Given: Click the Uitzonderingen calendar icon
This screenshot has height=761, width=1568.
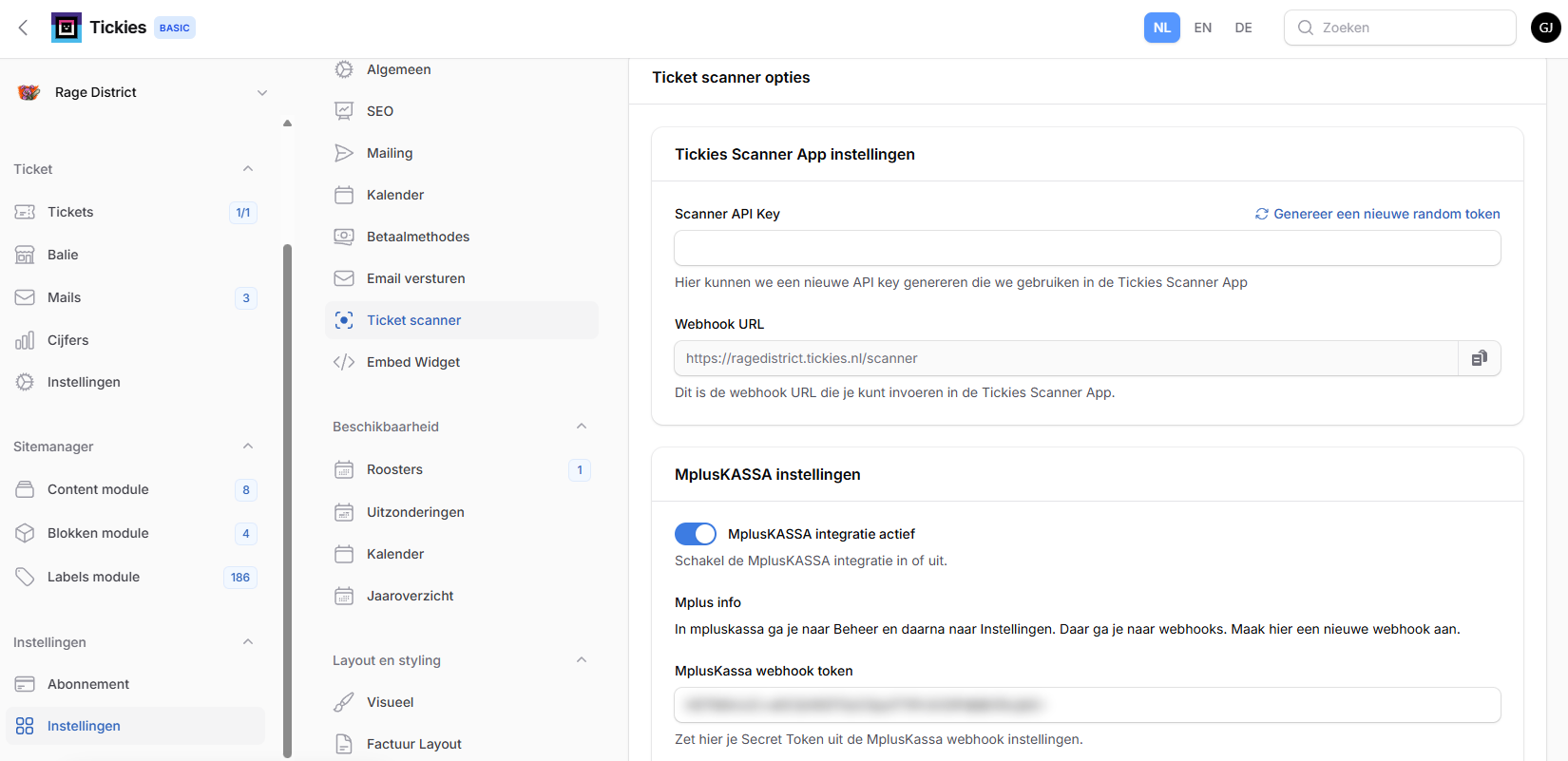Looking at the screenshot, I should [344, 512].
